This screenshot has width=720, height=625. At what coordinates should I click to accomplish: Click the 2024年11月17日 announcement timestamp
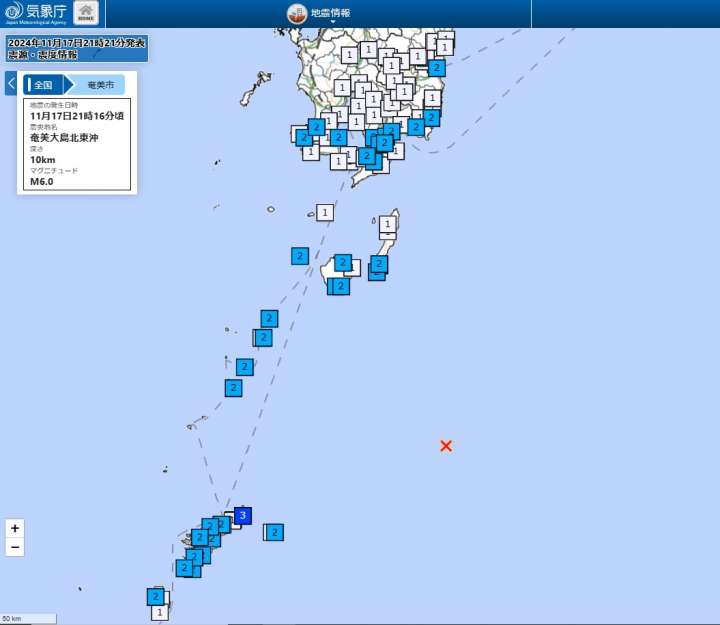click(x=77, y=43)
